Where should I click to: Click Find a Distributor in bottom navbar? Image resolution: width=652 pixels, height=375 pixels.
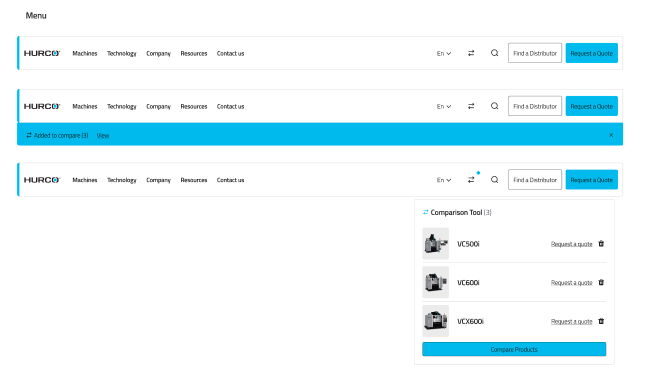535,180
